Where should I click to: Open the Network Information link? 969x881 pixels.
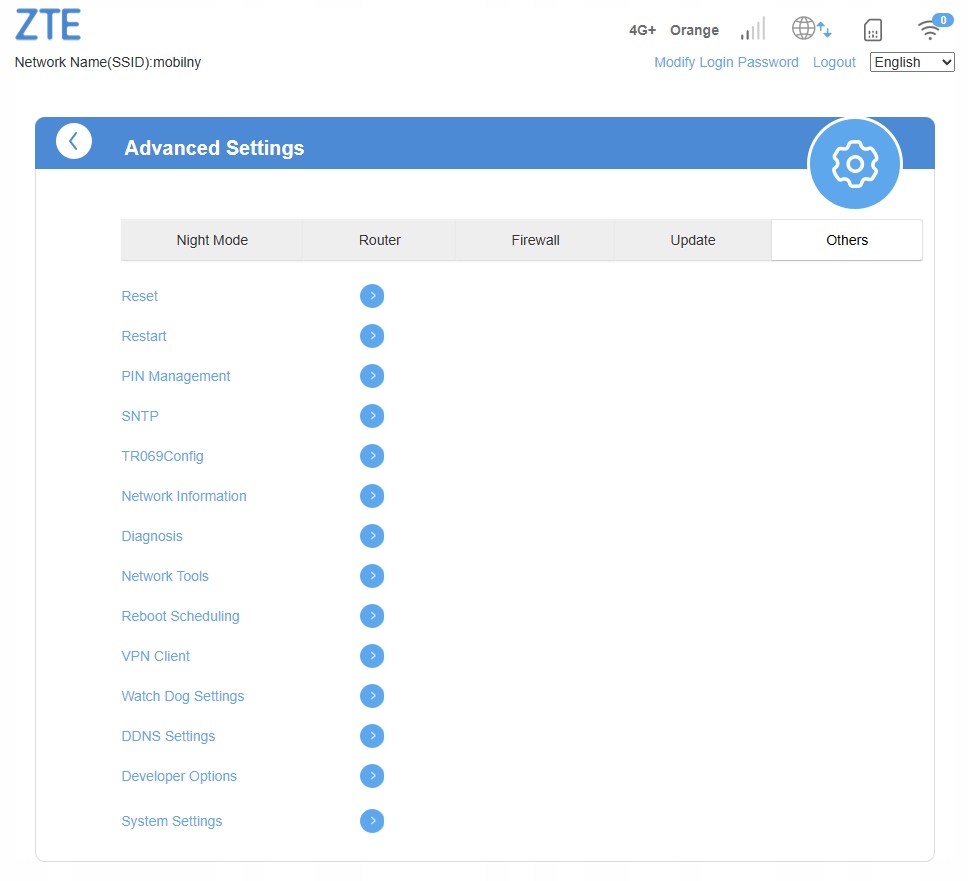coord(184,496)
